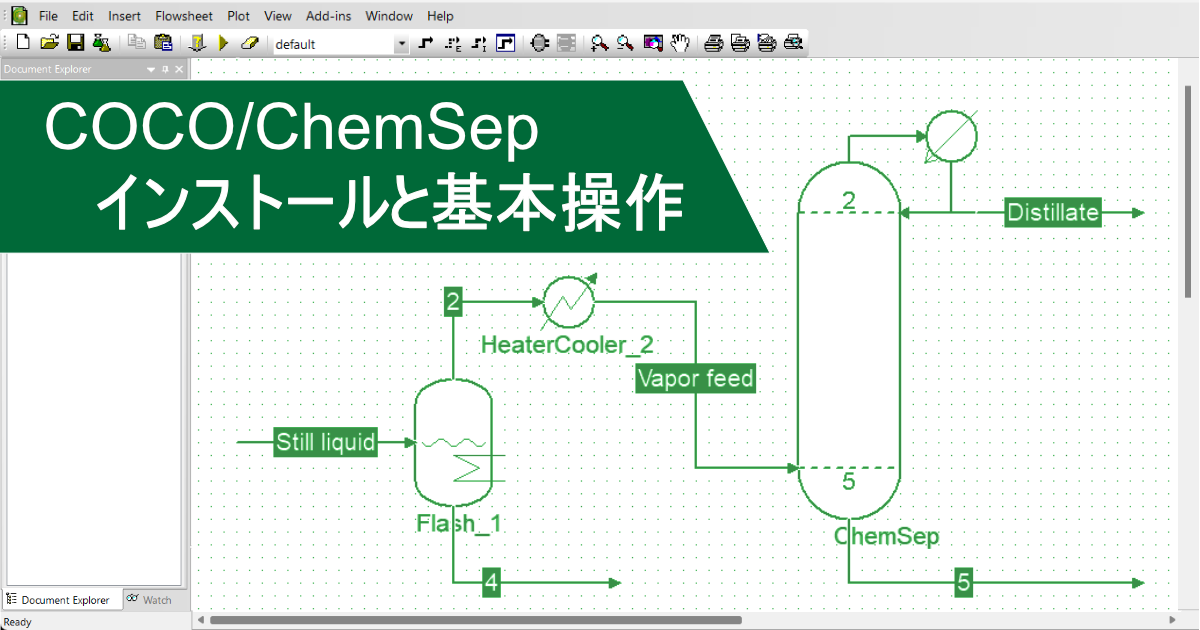The image size is (1200, 630).
Task: Click the second printer icon
Action: click(x=740, y=43)
